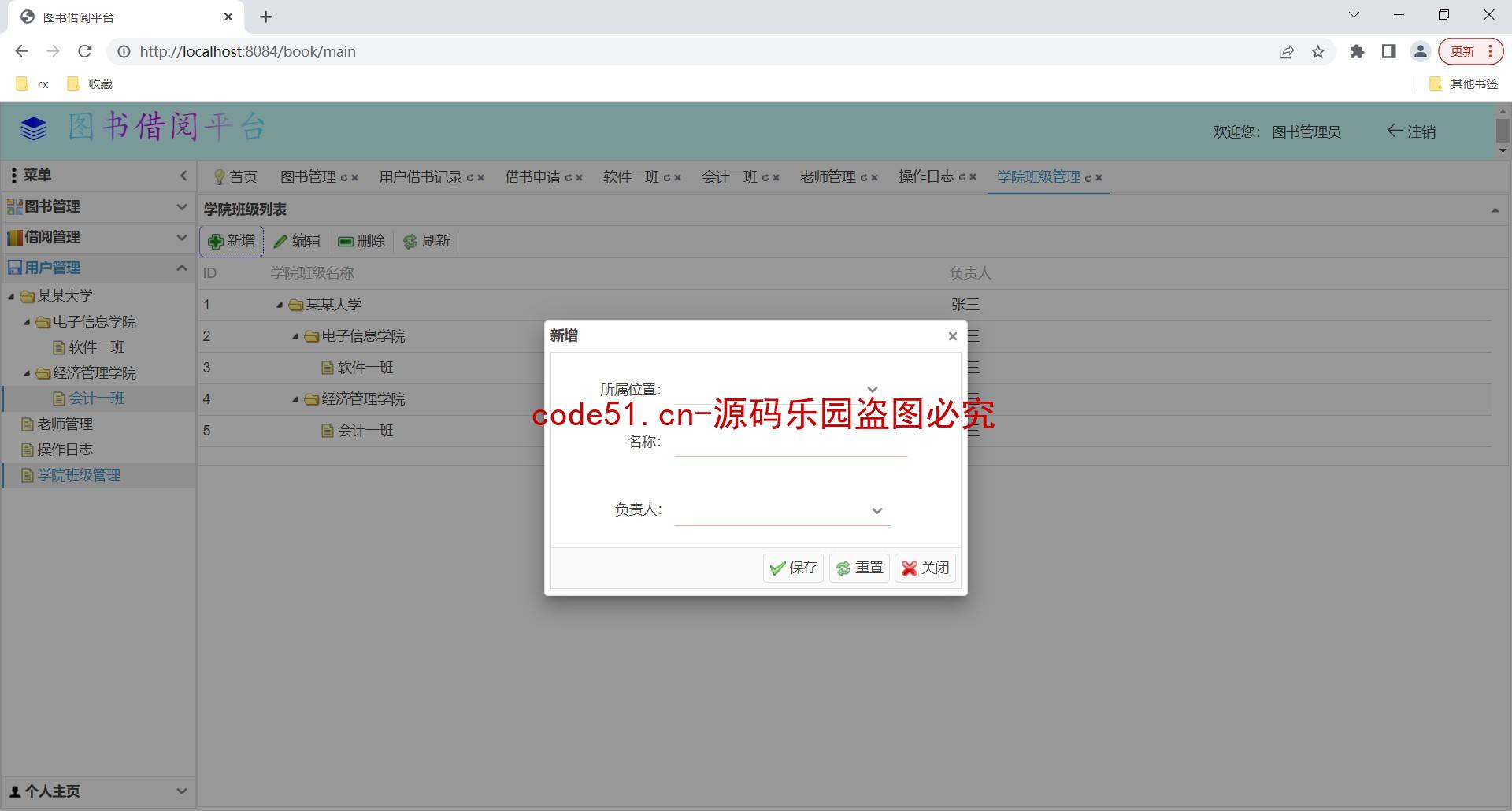
Task: Open a new browser tab
Action: pyautogui.click(x=266, y=17)
